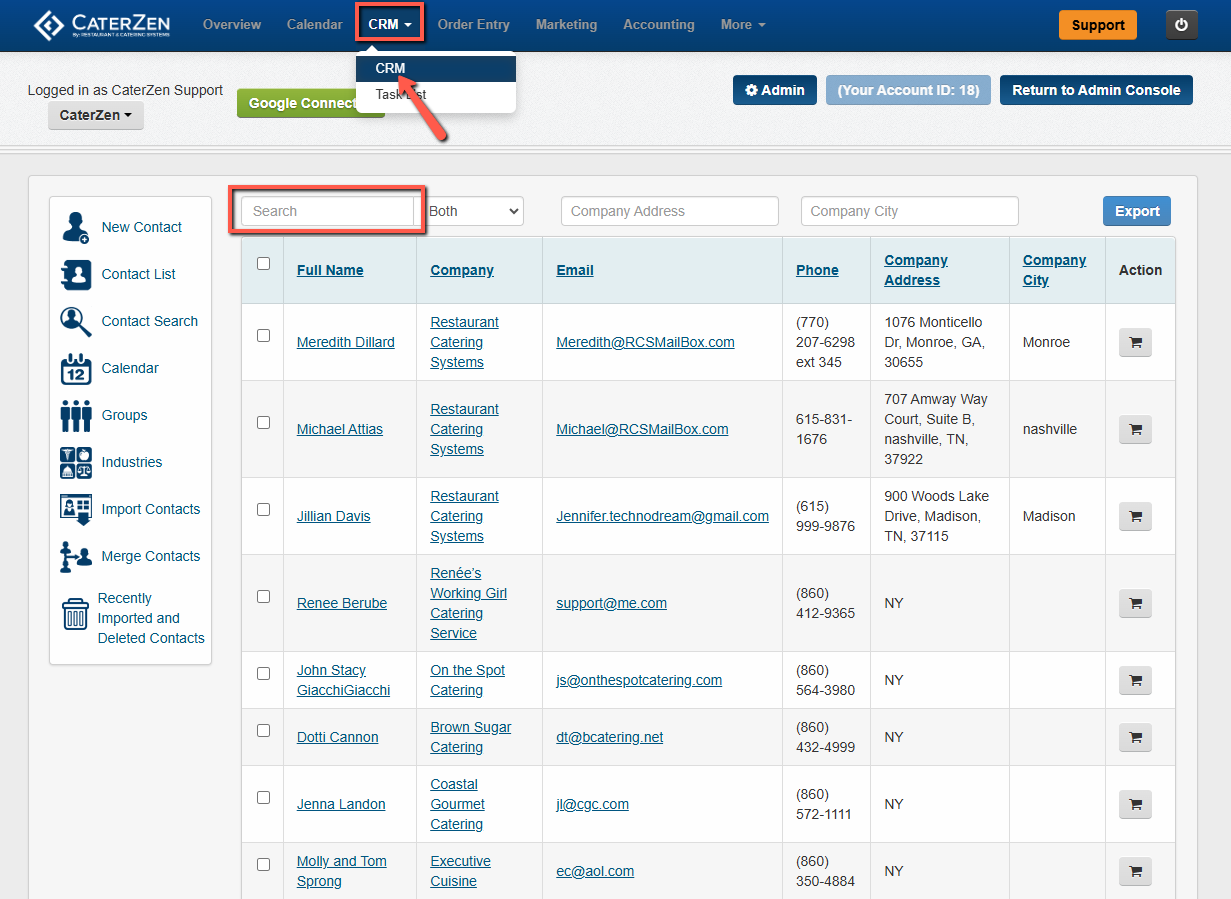Click the orange Support button
The height and width of the screenshot is (899, 1231).
tap(1098, 25)
